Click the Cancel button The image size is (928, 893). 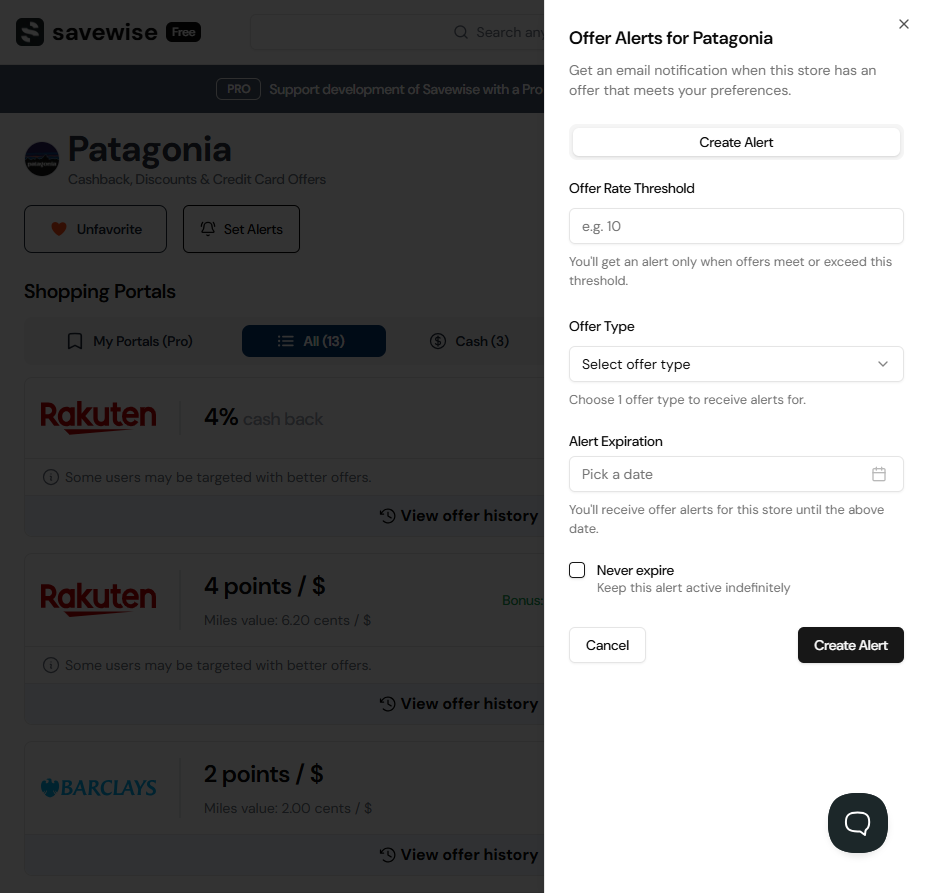[x=607, y=645]
